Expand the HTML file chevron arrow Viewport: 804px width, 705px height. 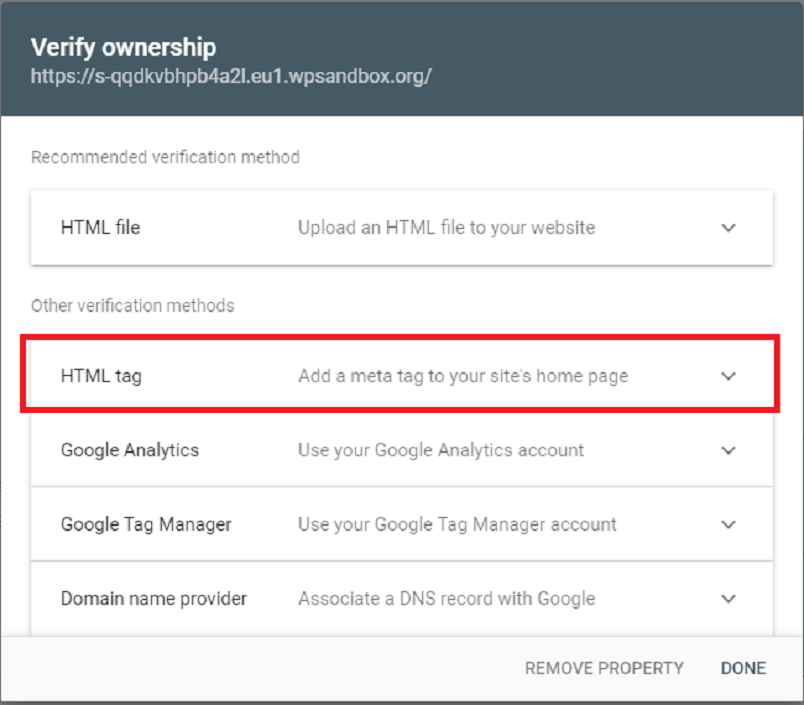click(728, 228)
